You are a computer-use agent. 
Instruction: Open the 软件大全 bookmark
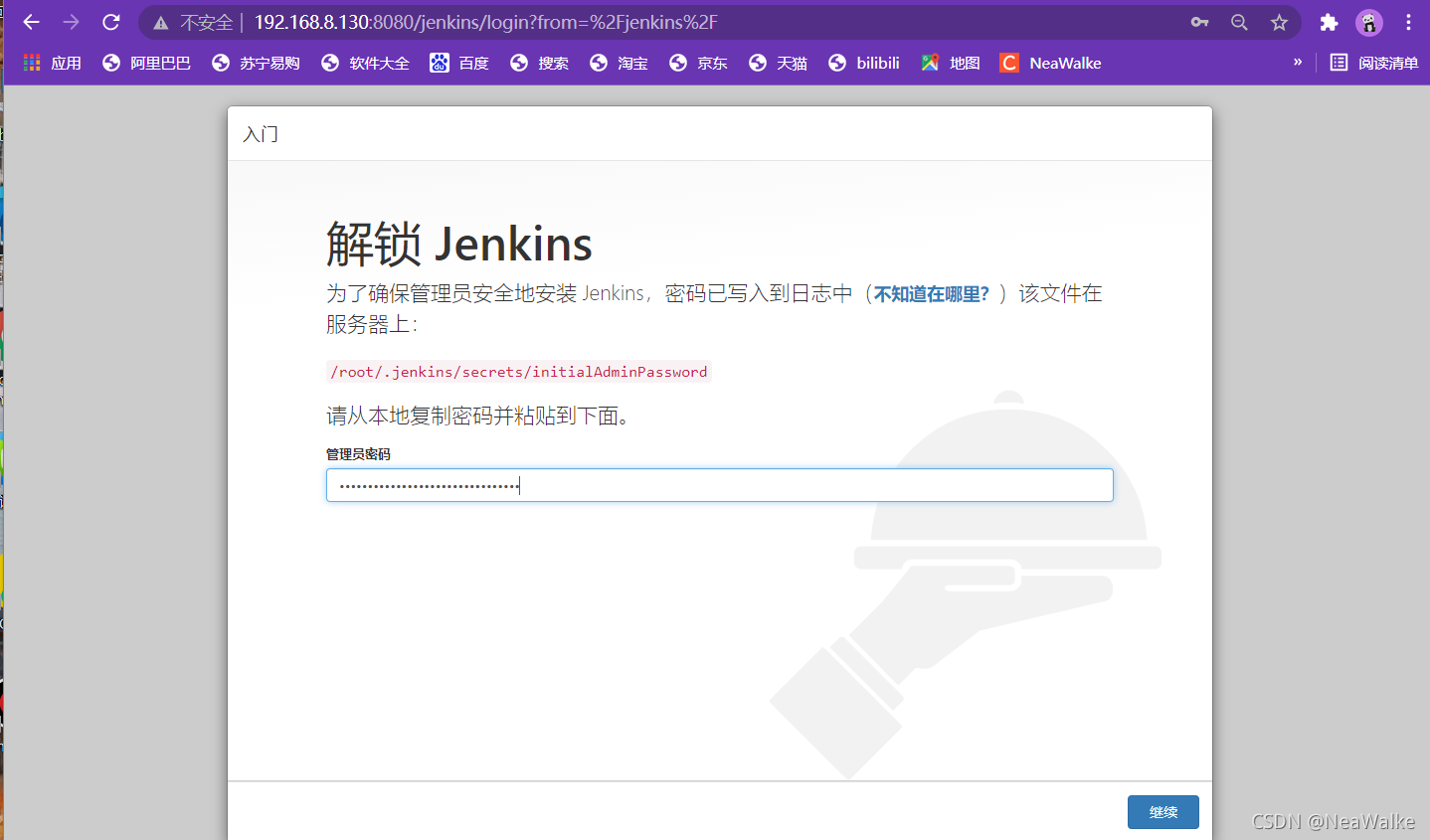pyautogui.click(x=365, y=63)
